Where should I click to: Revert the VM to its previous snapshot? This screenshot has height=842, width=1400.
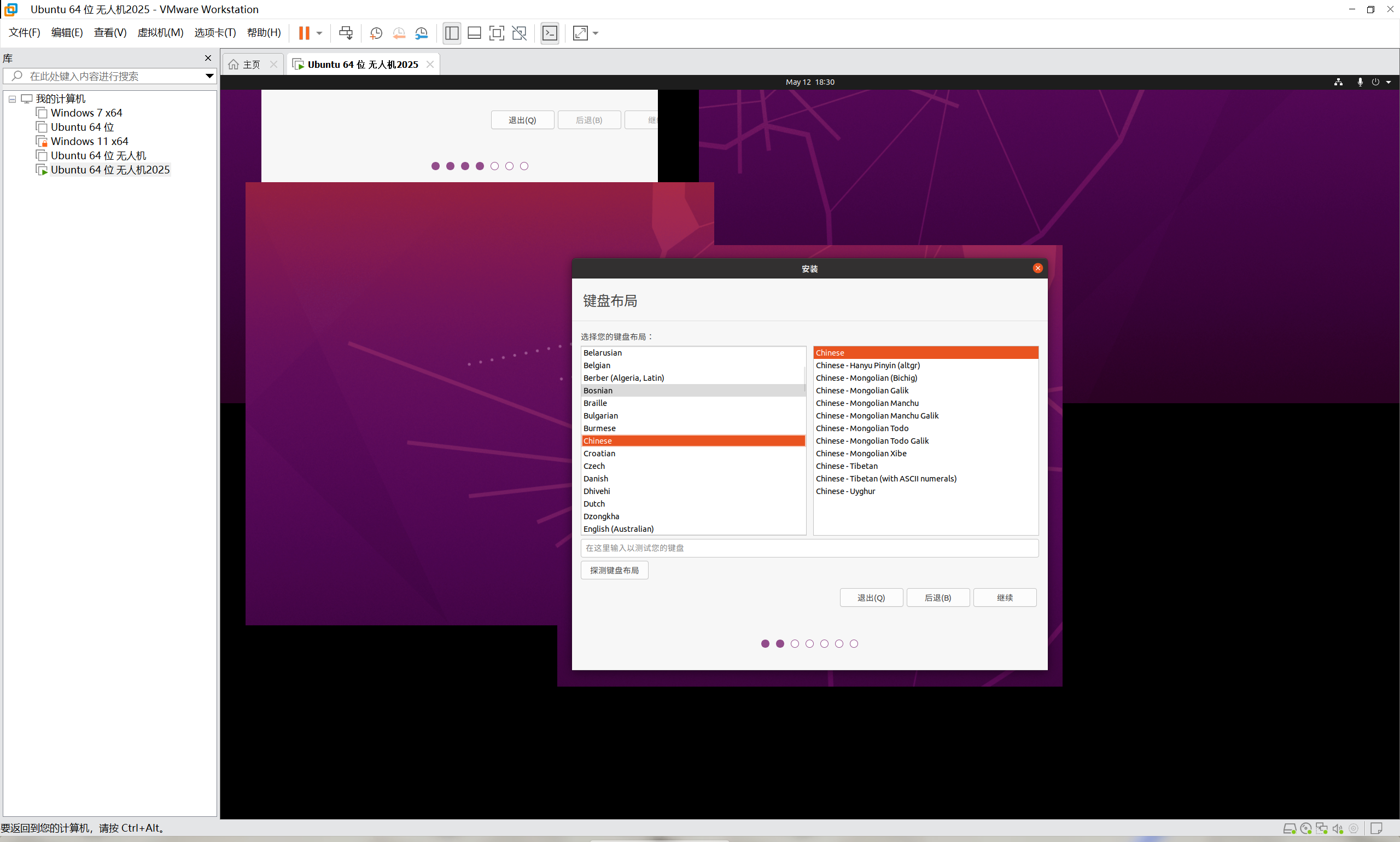[x=399, y=33]
